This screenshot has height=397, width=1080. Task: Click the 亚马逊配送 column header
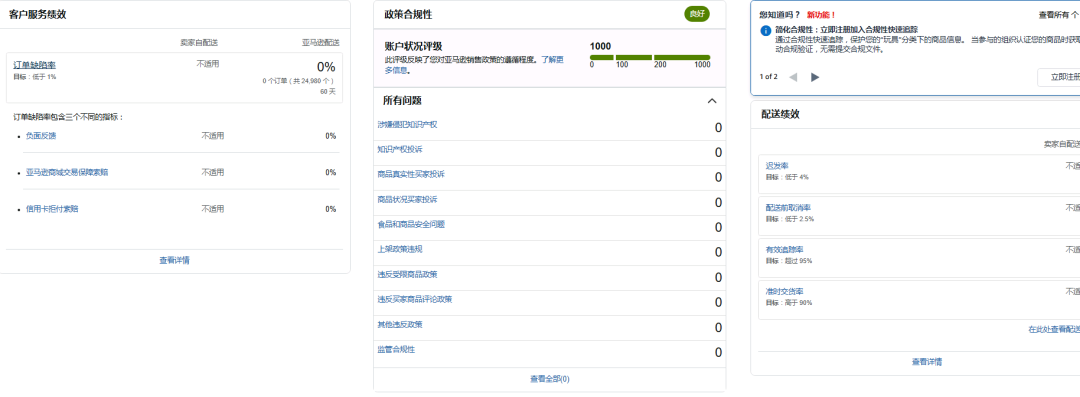(320, 43)
